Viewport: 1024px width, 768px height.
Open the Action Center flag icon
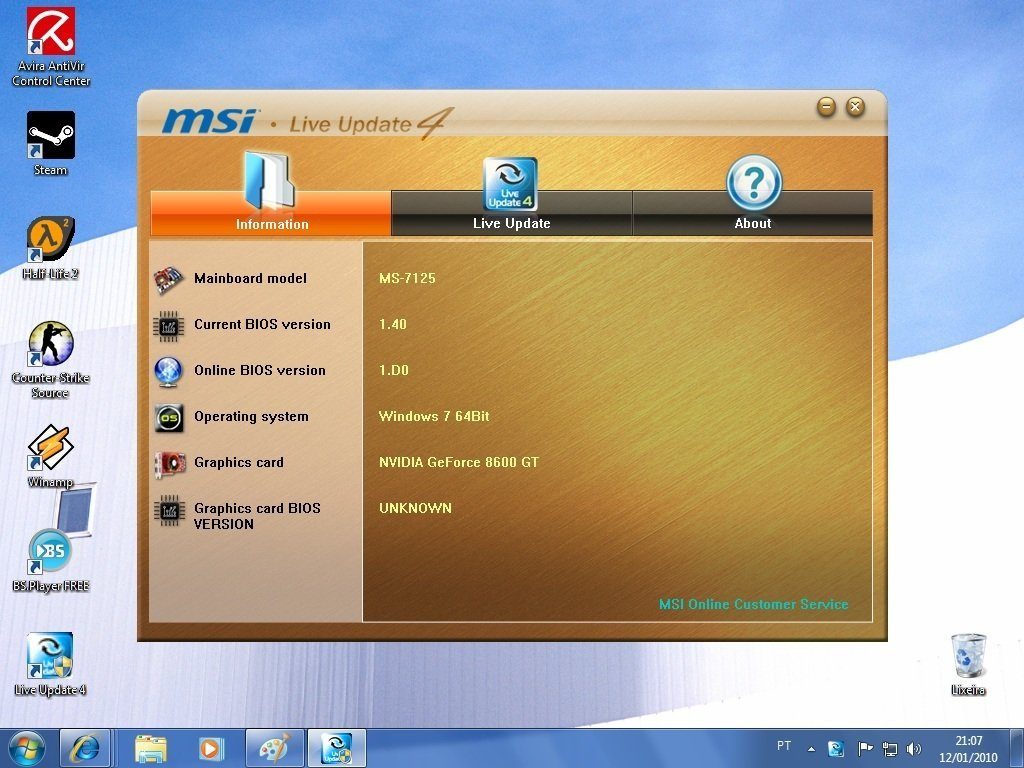coord(865,748)
